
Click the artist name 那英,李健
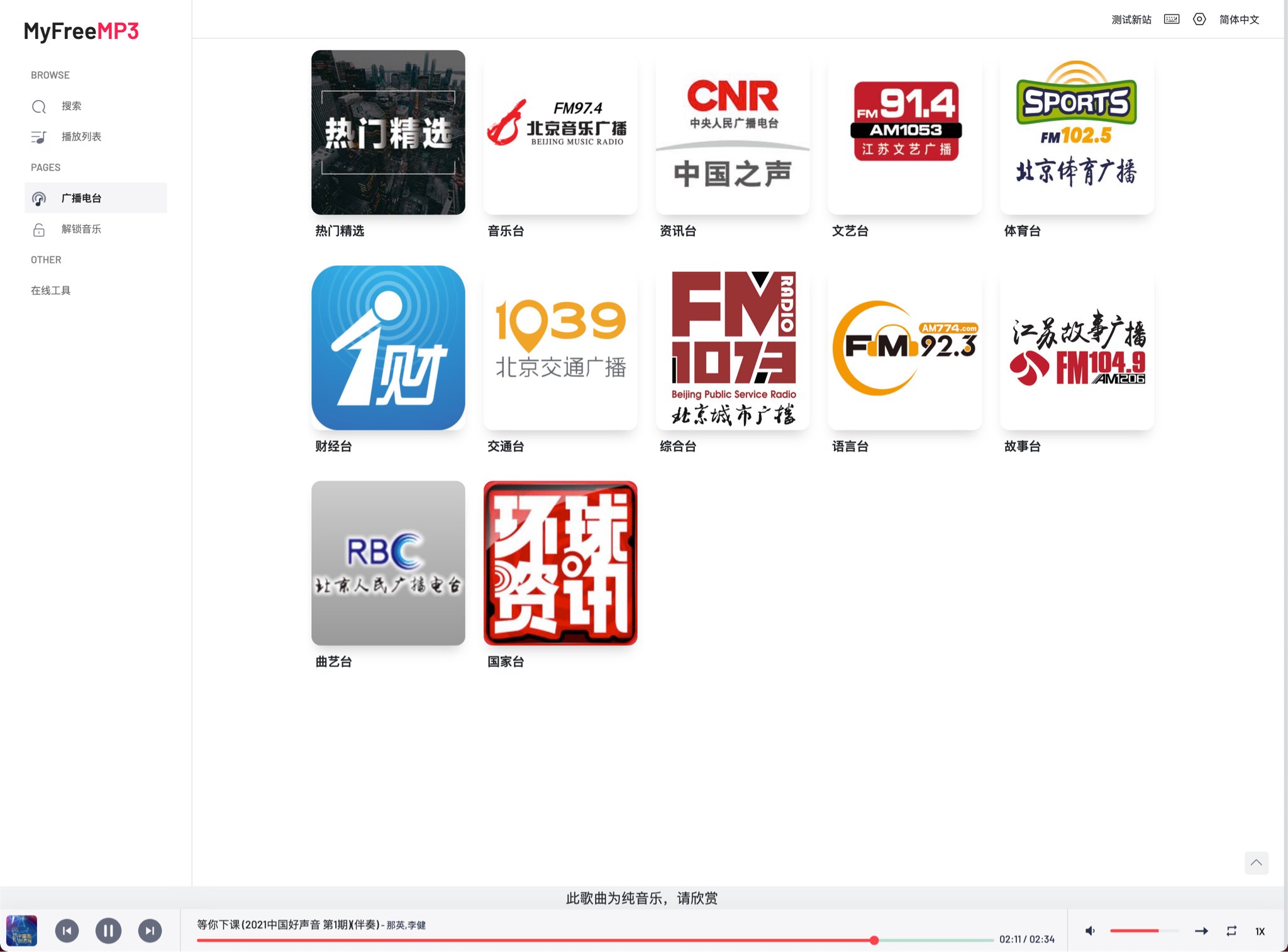406,925
